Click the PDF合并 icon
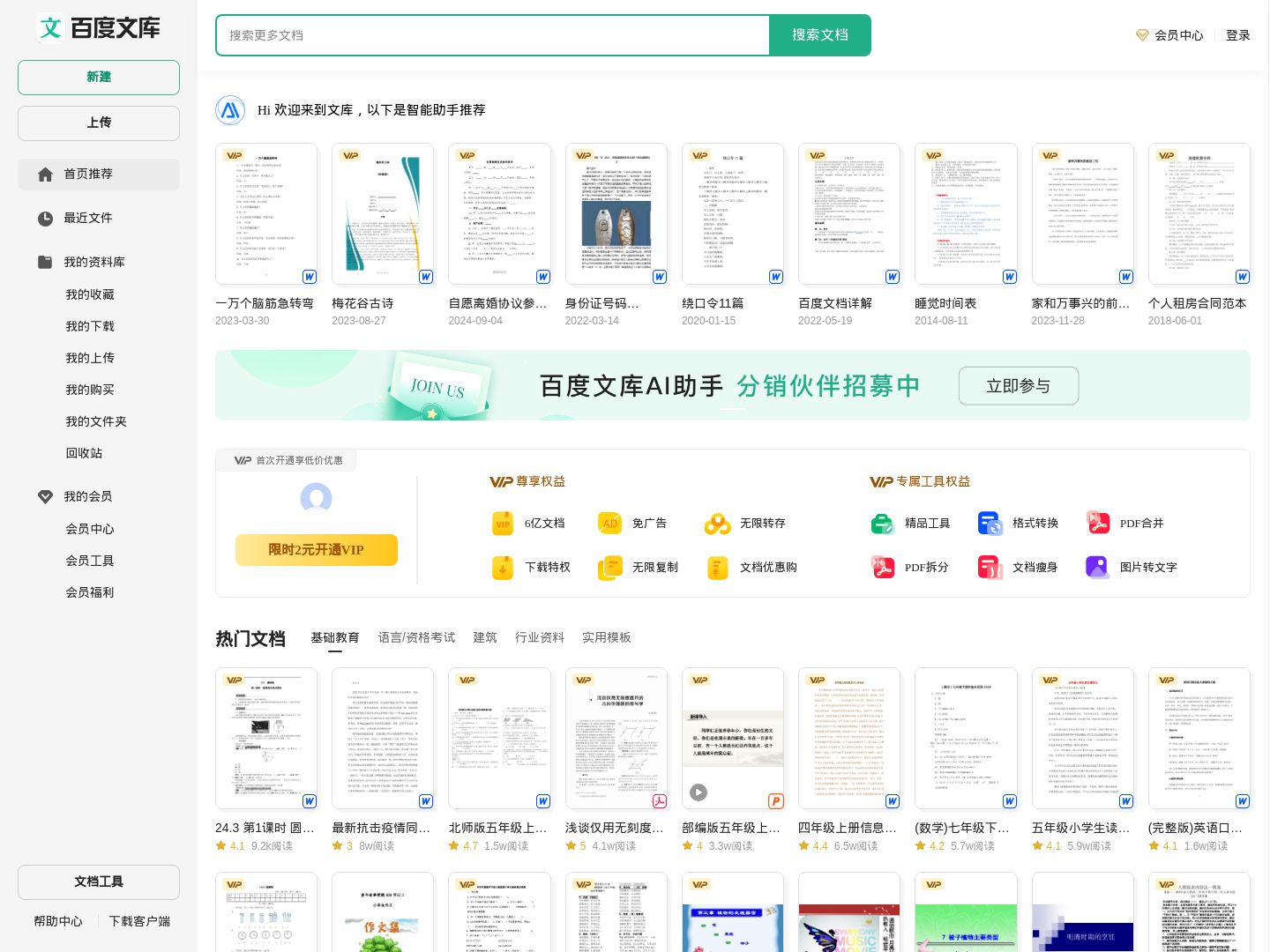Viewport: 1270px width, 952px height. pyautogui.click(x=1098, y=524)
